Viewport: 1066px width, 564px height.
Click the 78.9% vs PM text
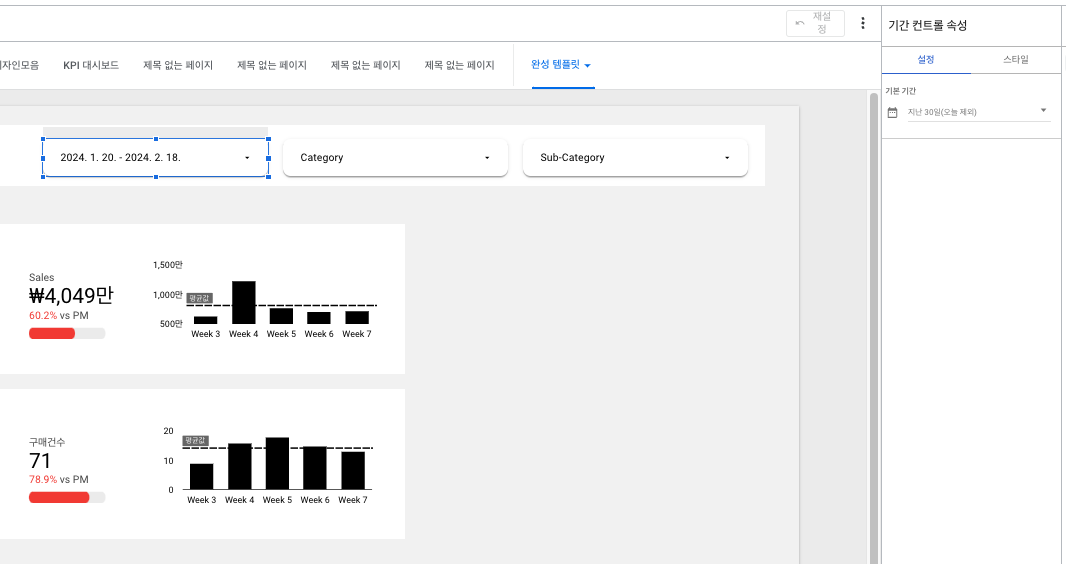click(x=58, y=479)
